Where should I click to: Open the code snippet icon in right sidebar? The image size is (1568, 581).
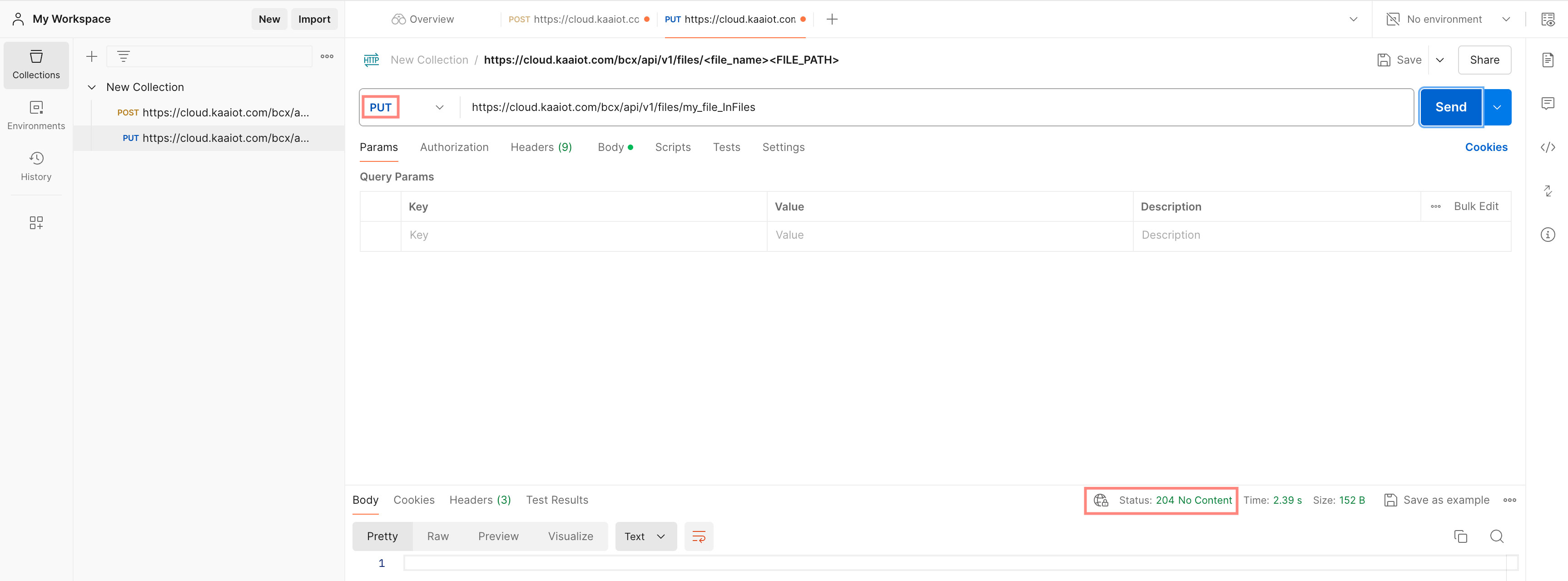pyautogui.click(x=1547, y=147)
